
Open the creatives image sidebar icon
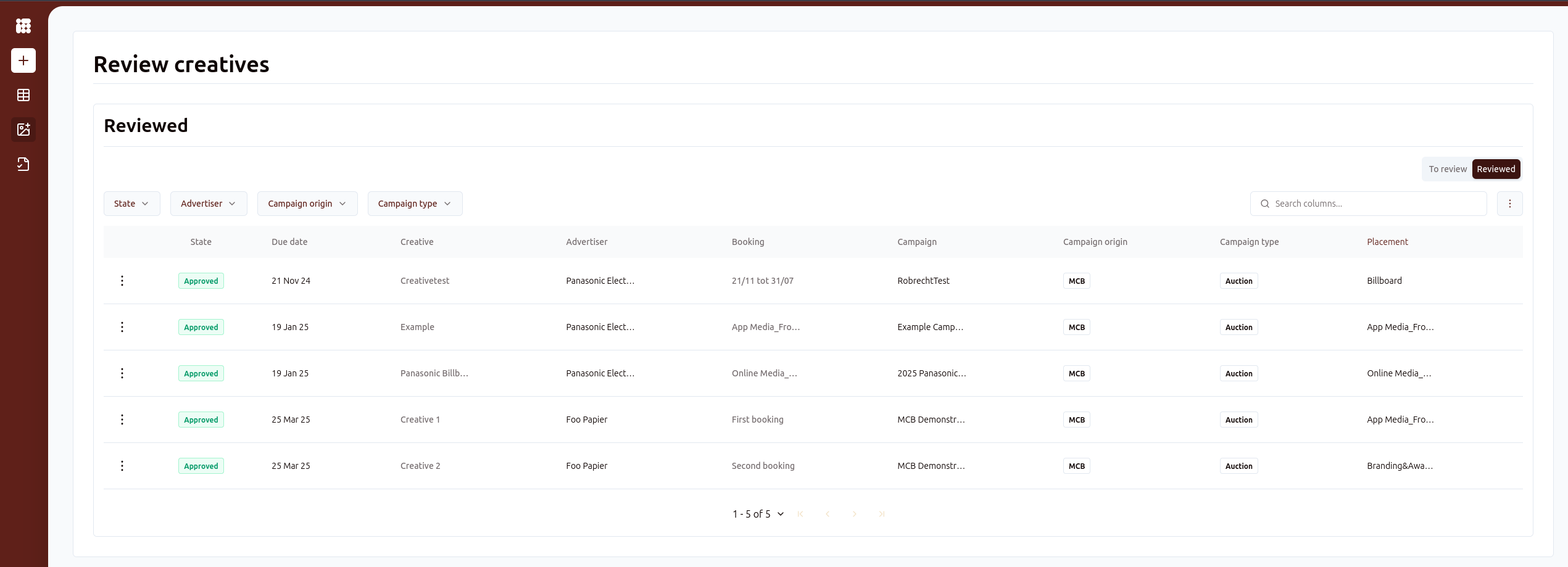(23, 130)
